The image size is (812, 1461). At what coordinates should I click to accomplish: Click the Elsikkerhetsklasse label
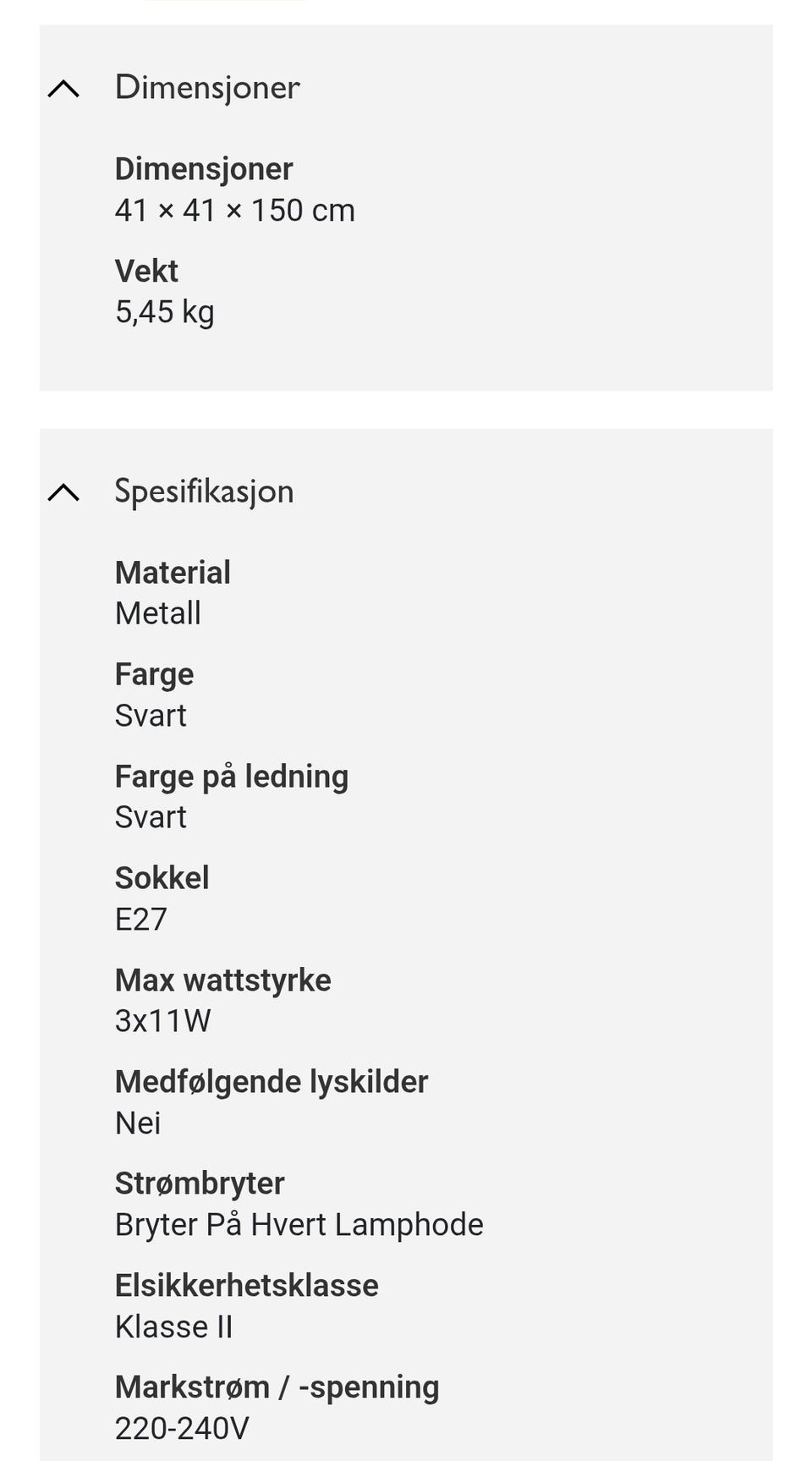click(247, 1286)
